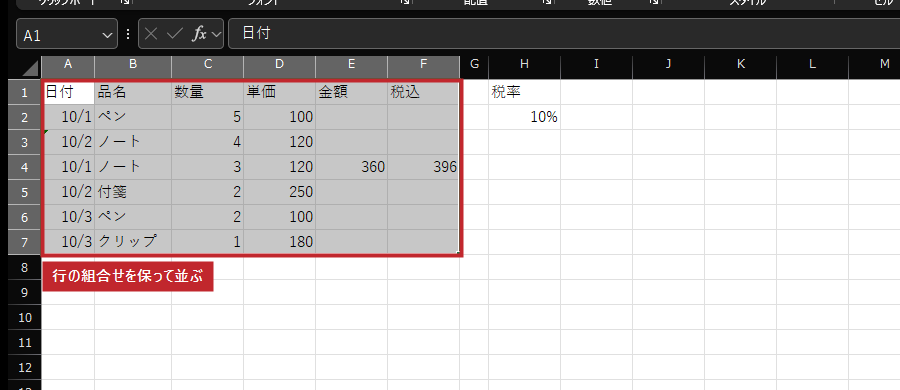Select row 8 header

[25, 267]
